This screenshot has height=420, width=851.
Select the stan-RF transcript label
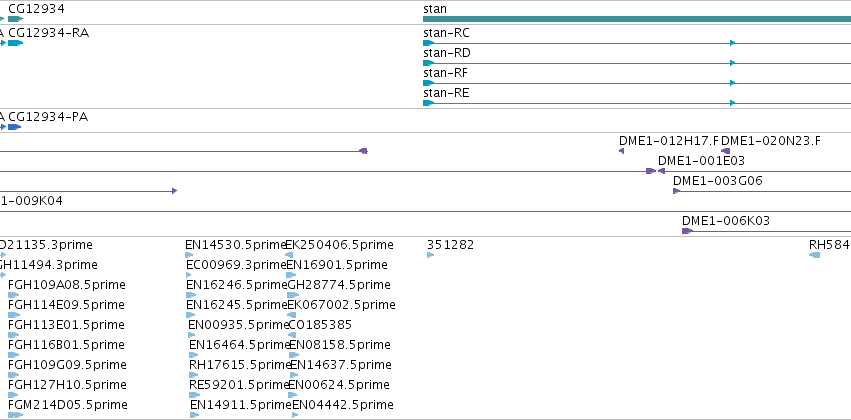445,73
